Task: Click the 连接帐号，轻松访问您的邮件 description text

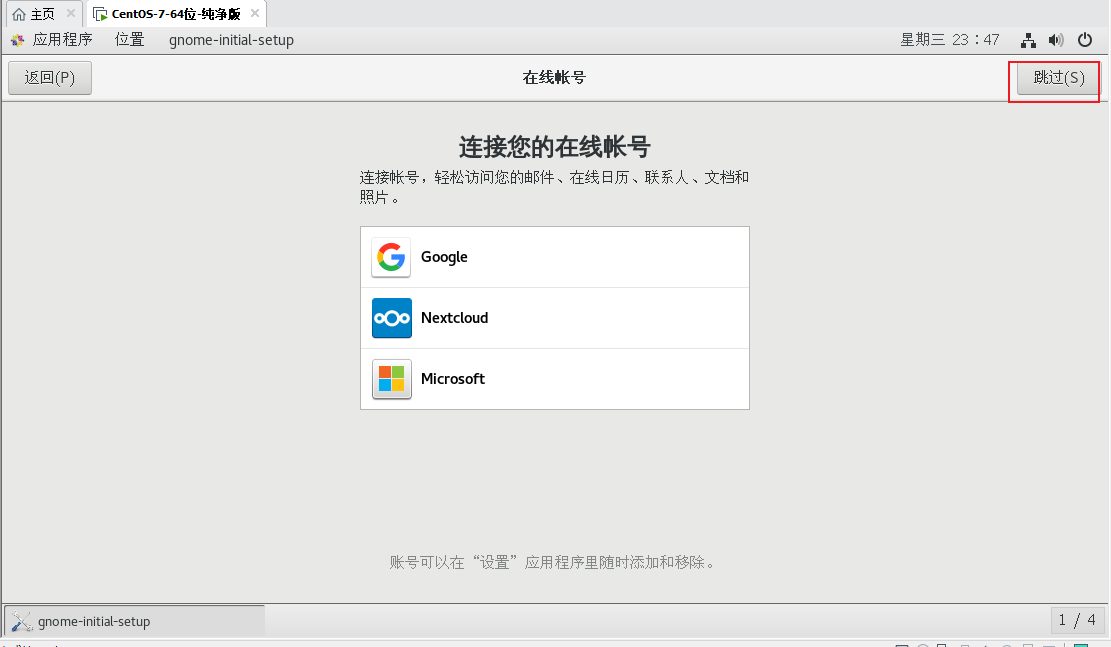Action: [x=554, y=187]
